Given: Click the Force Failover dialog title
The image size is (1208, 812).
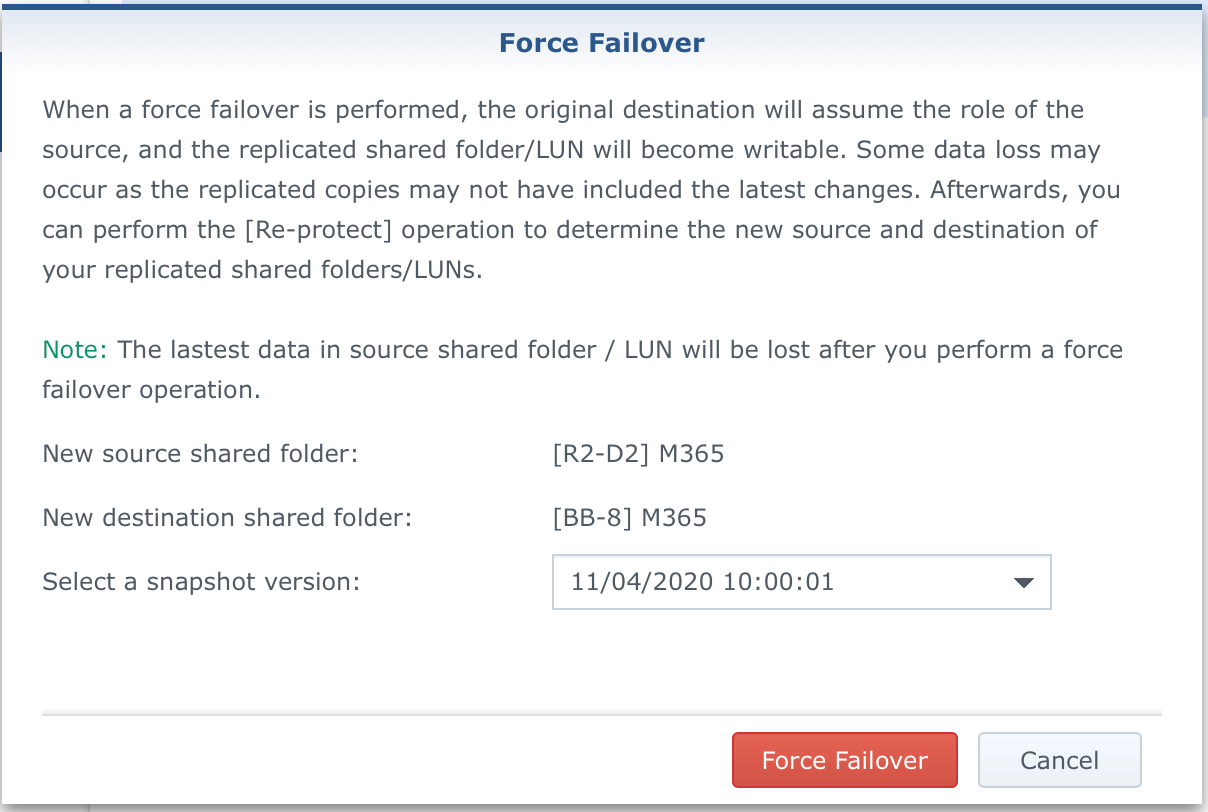Looking at the screenshot, I should tap(602, 43).
